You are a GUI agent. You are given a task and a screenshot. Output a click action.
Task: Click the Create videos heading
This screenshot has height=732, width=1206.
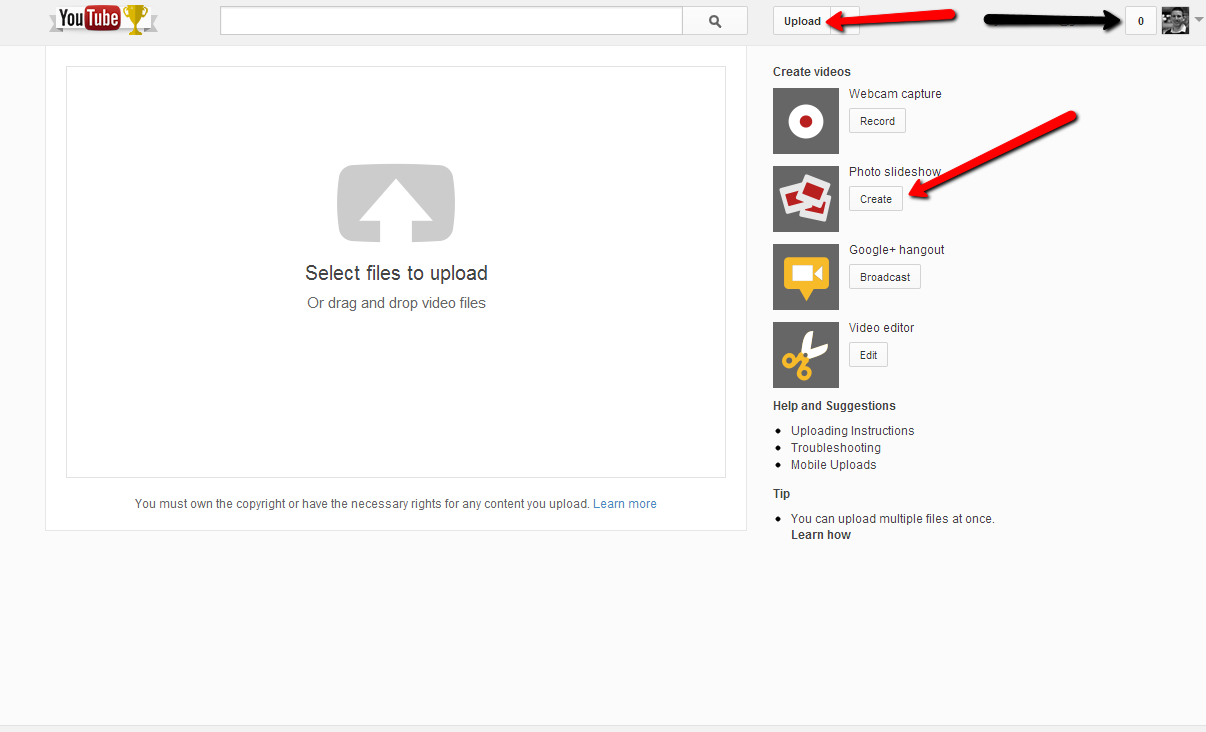pos(812,72)
